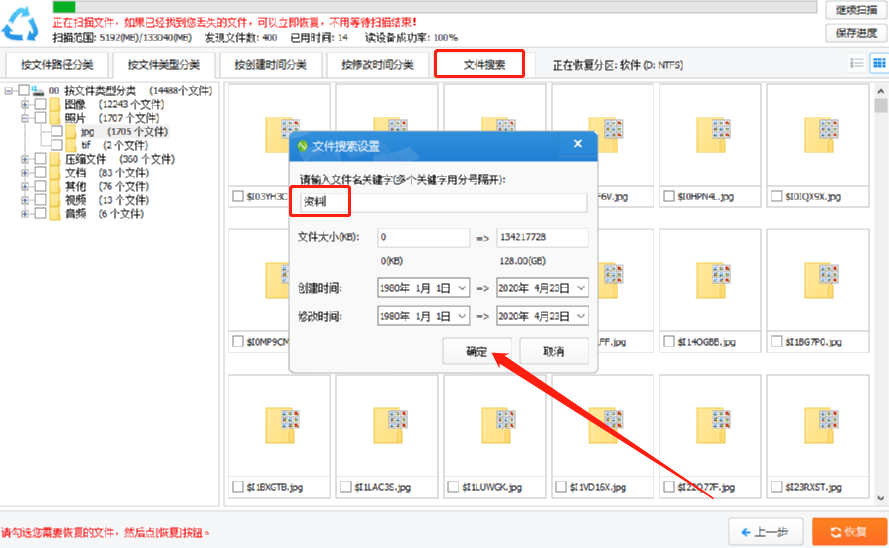
Task: Open thumbnail of $I0IQX9X.jpg
Action: click(820, 136)
